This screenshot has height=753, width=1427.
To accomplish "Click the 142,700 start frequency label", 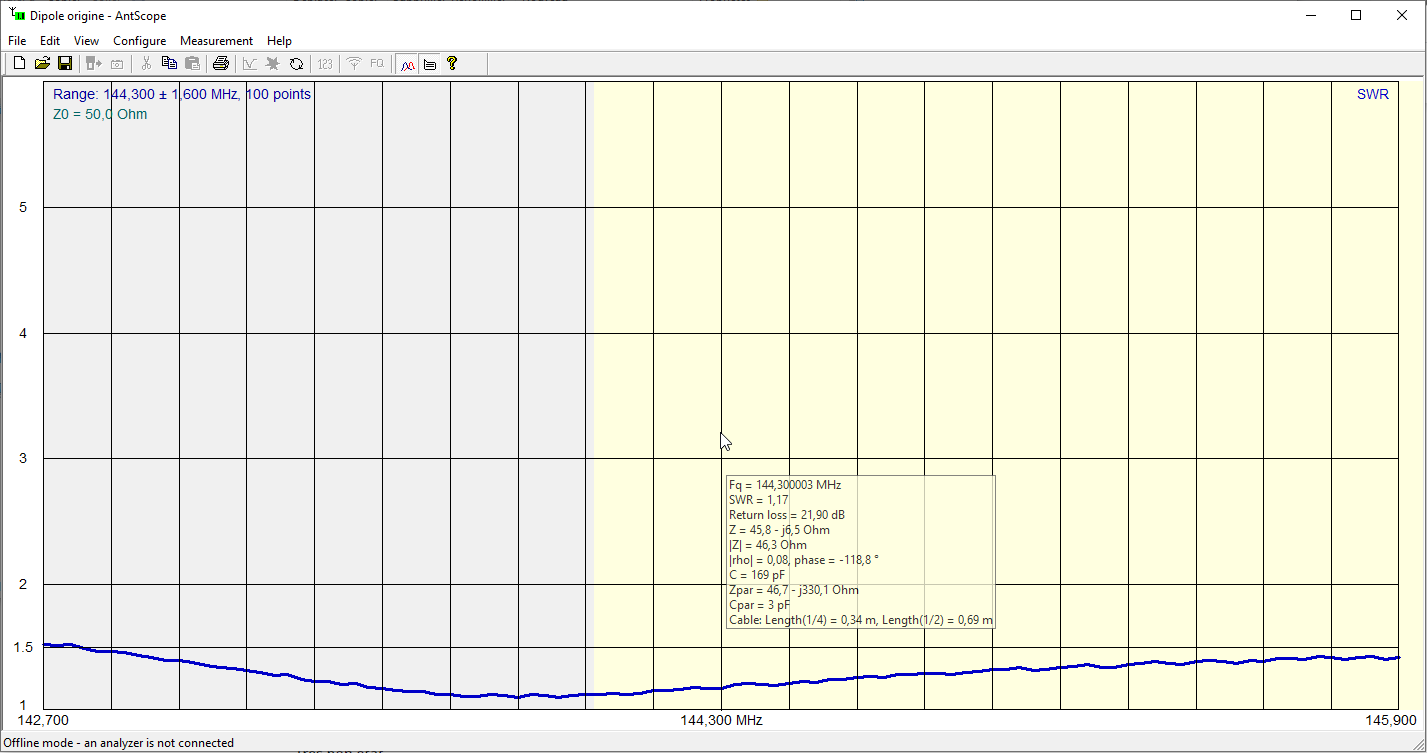I will pyautogui.click(x=43, y=720).
